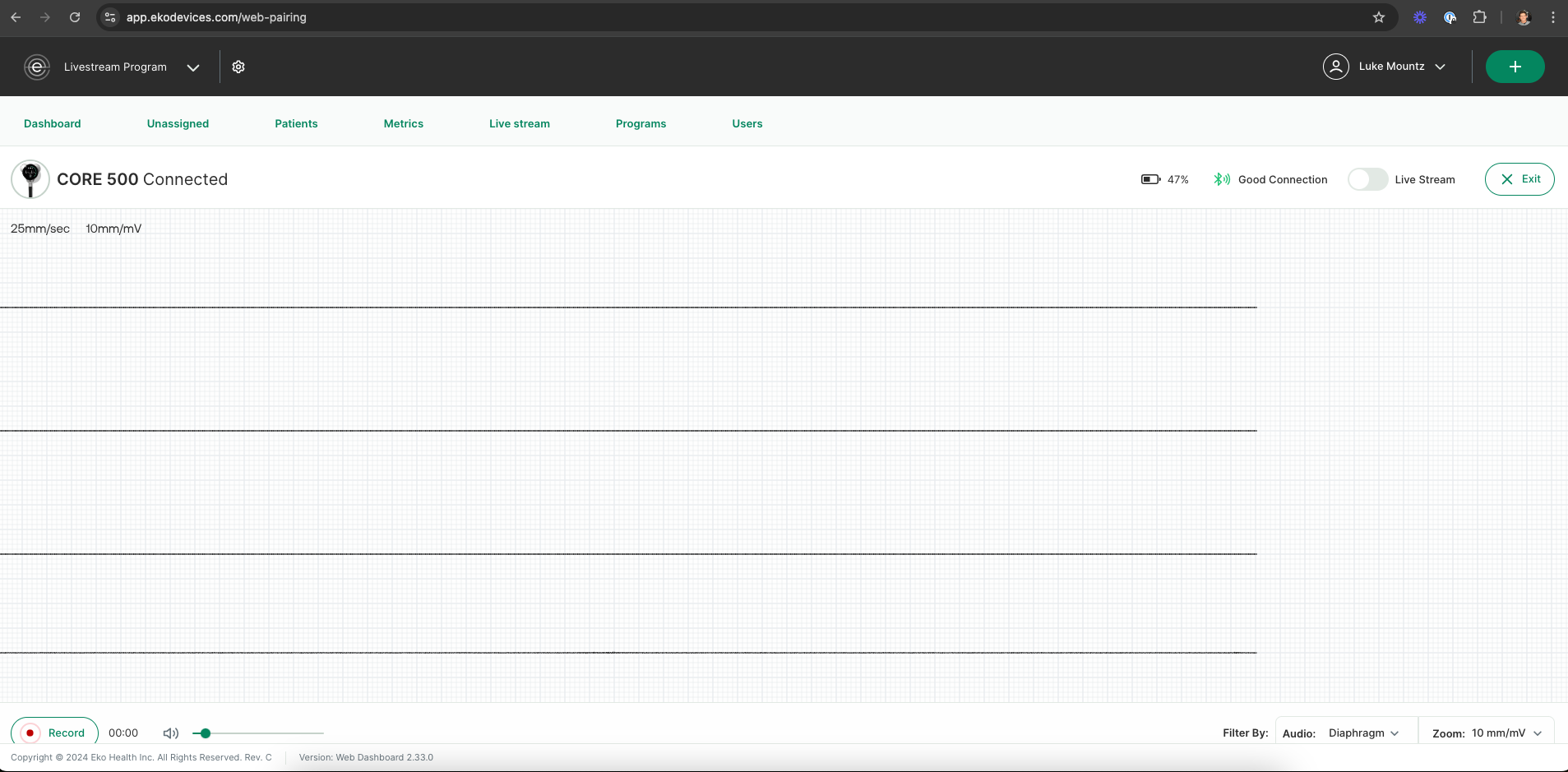Viewport: 1568px width, 772px height.
Task: Click the browser address bar URL
Action: [x=217, y=16]
